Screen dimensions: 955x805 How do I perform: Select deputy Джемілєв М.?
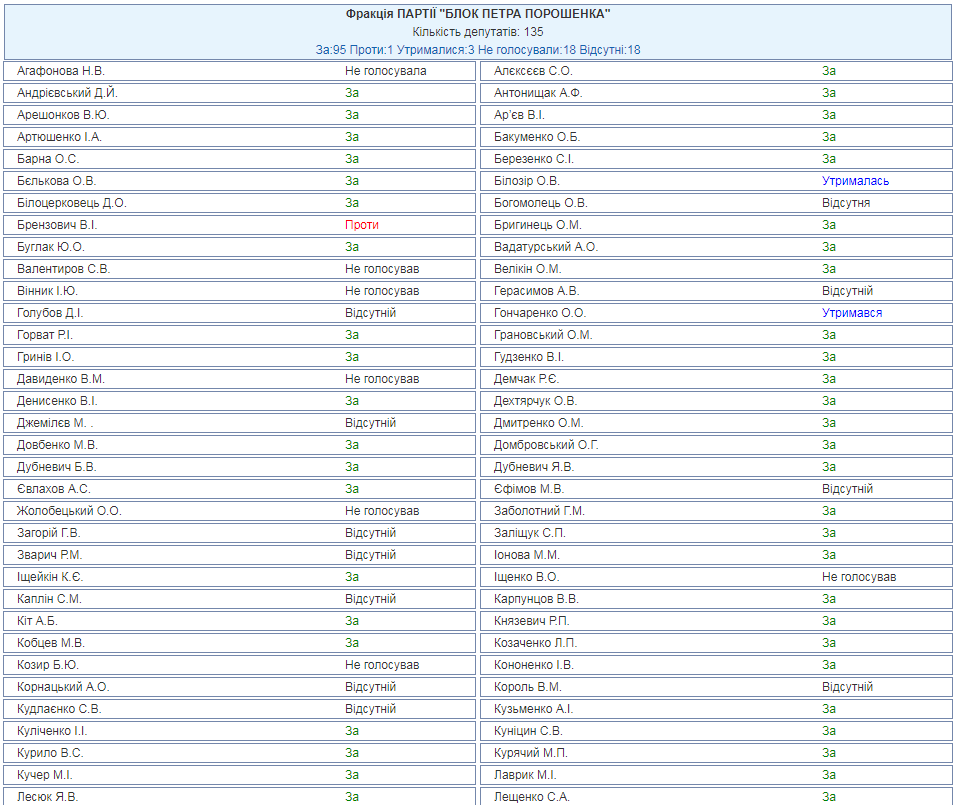click(56, 423)
